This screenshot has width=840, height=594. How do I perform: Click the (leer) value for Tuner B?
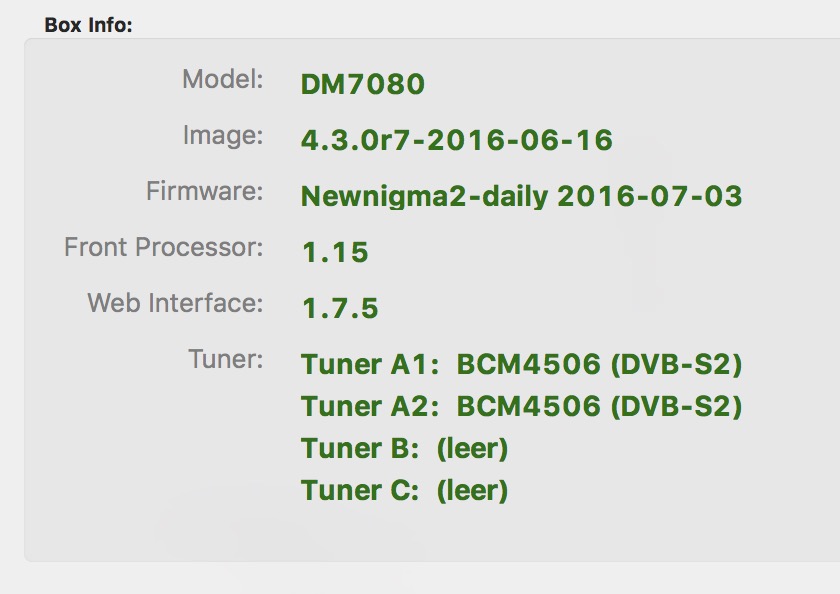coord(472,449)
